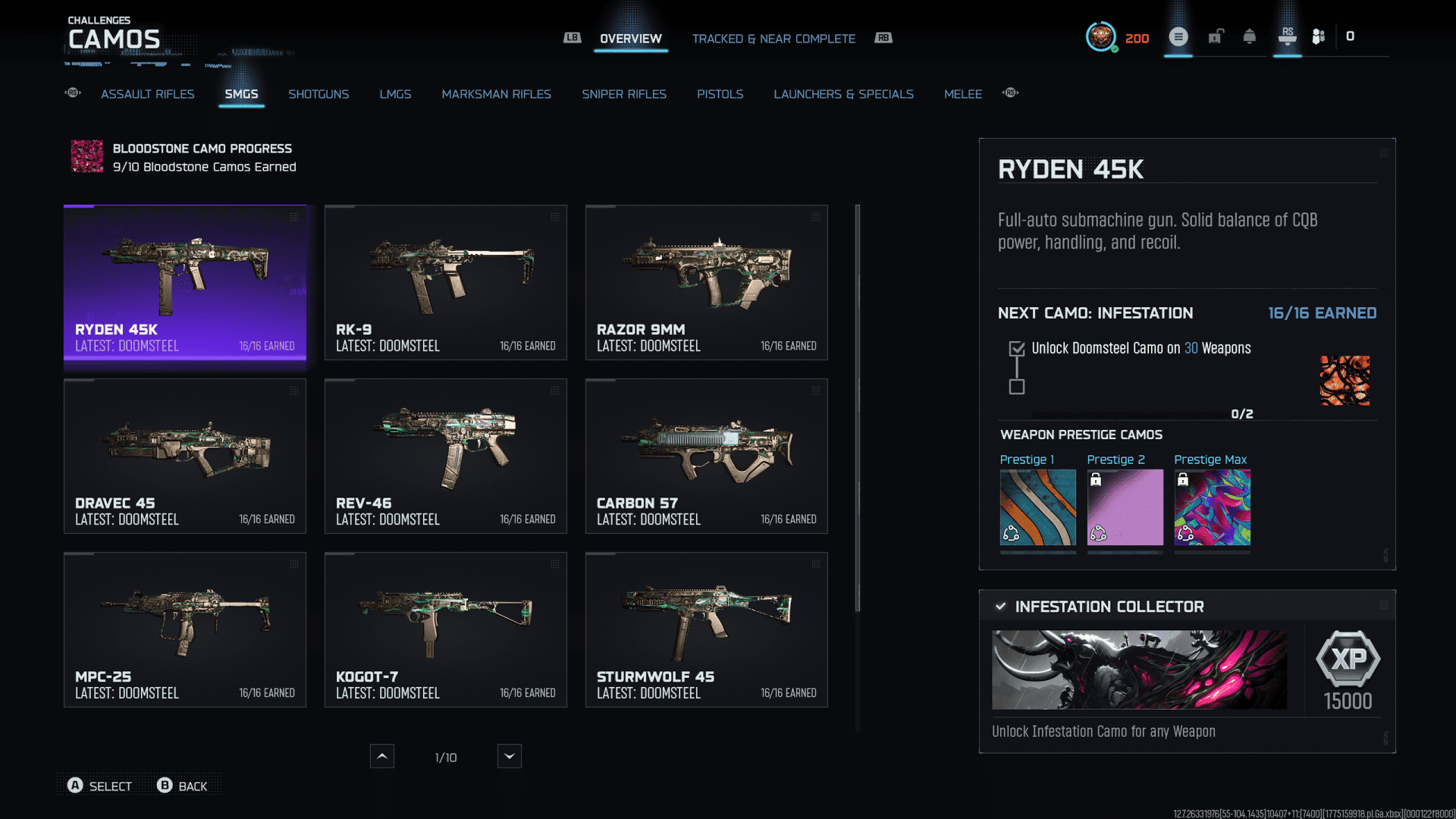
Task: Toggle the Unlock Doomsteel Camo checkbox
Action: (1017, 349)
